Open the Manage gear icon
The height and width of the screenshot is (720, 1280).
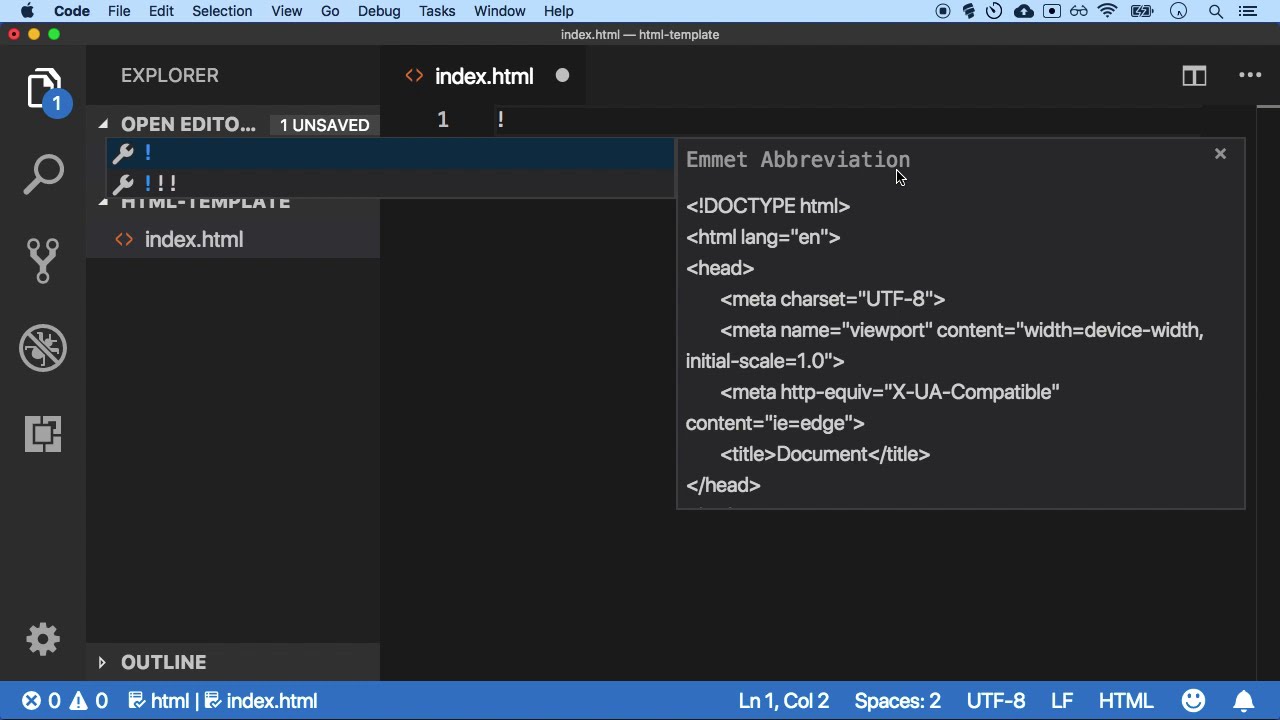click(43, 639)
